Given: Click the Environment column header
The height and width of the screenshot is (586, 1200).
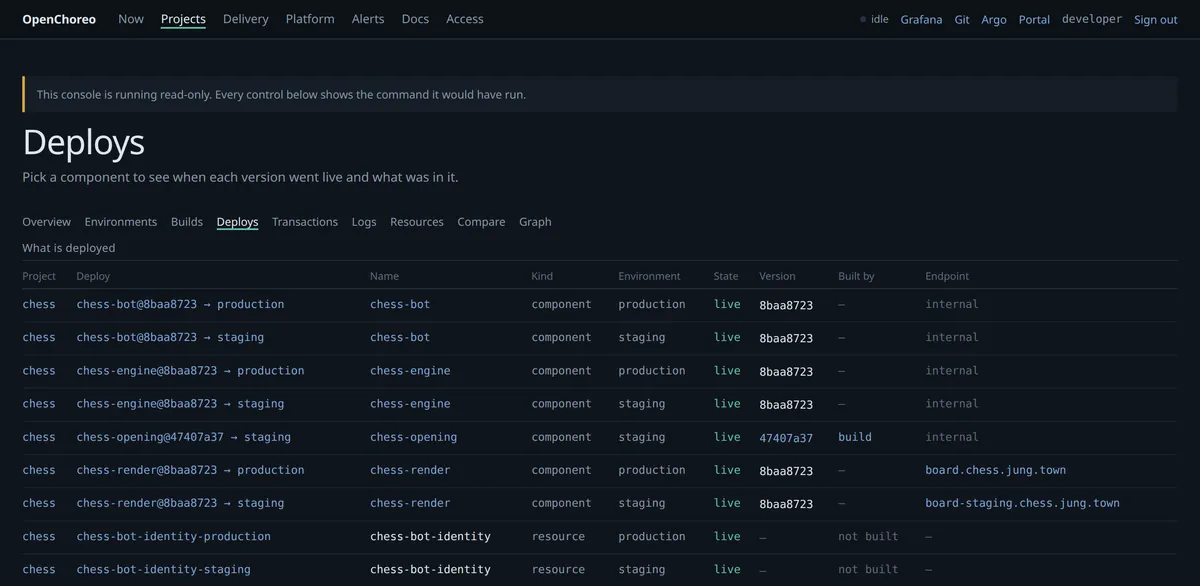Looking at the screenshot, I should coord(649,276).
